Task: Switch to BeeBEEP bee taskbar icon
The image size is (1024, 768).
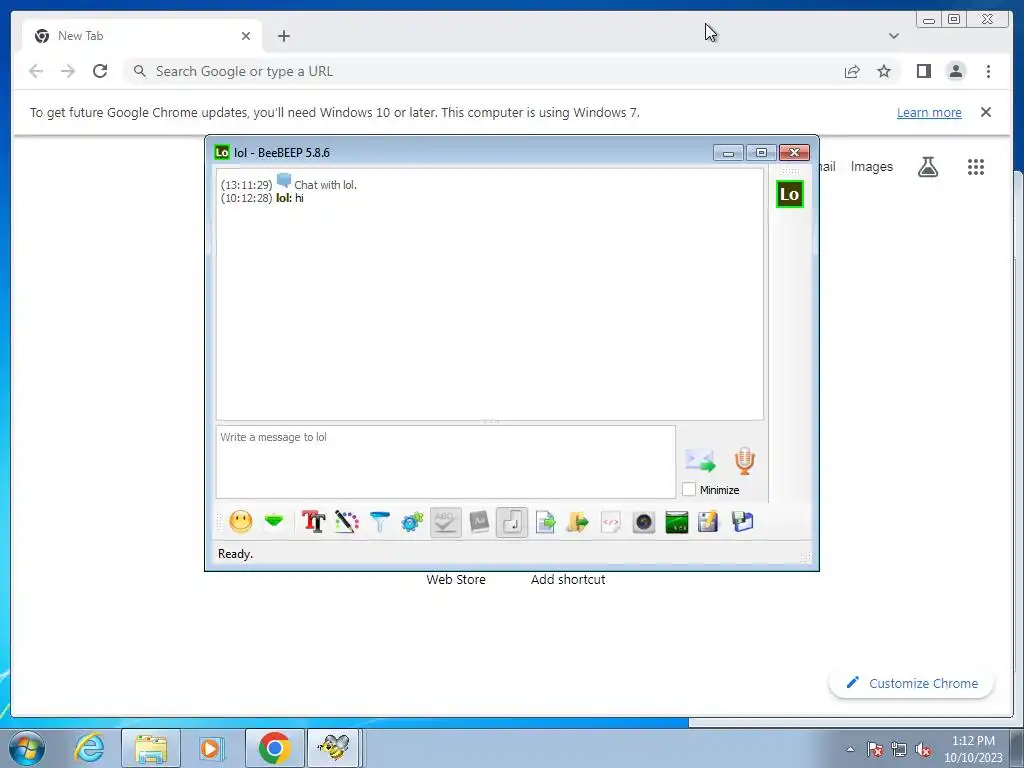Action: click(x=334, y=748)
